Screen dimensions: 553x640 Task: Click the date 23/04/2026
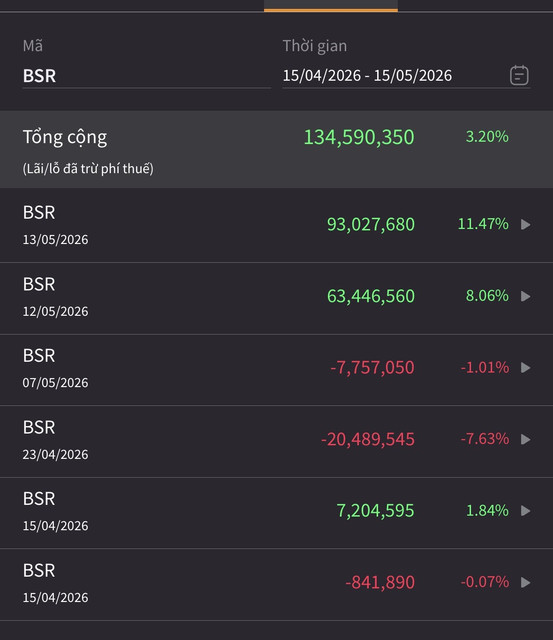tap(56, 454)
